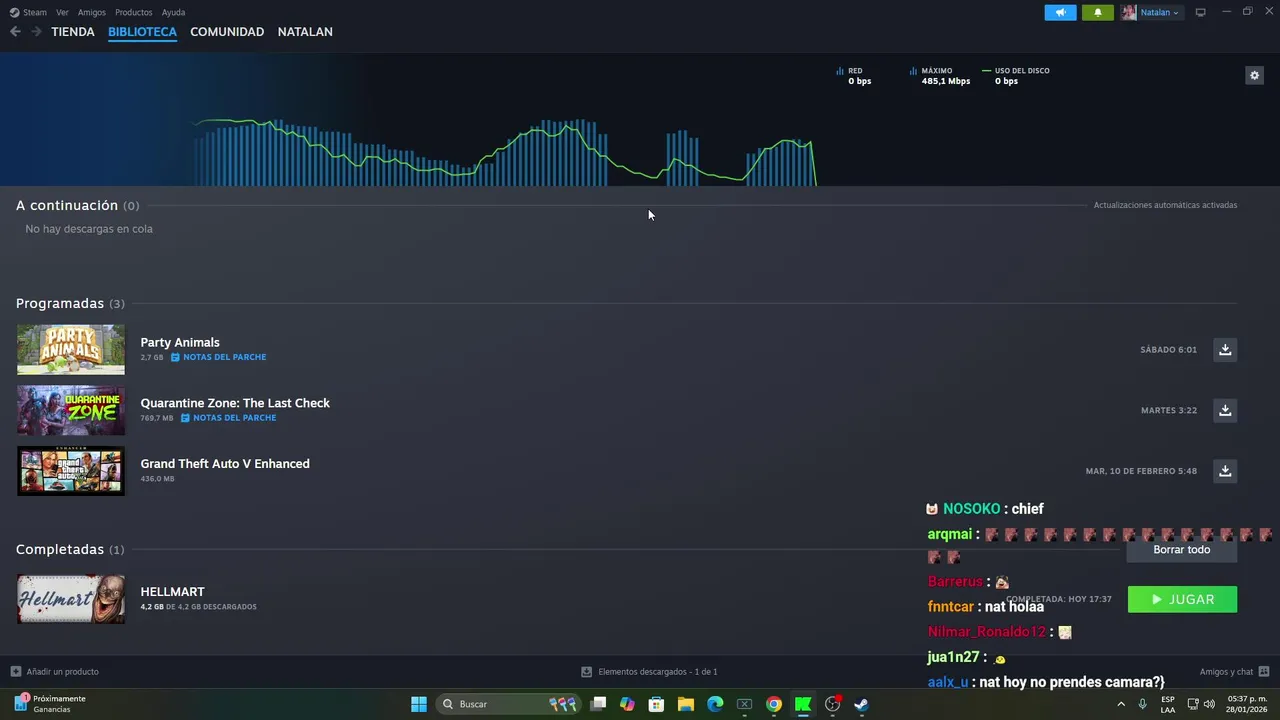Click the Steam icon on taskbar

tap(861, 704)
